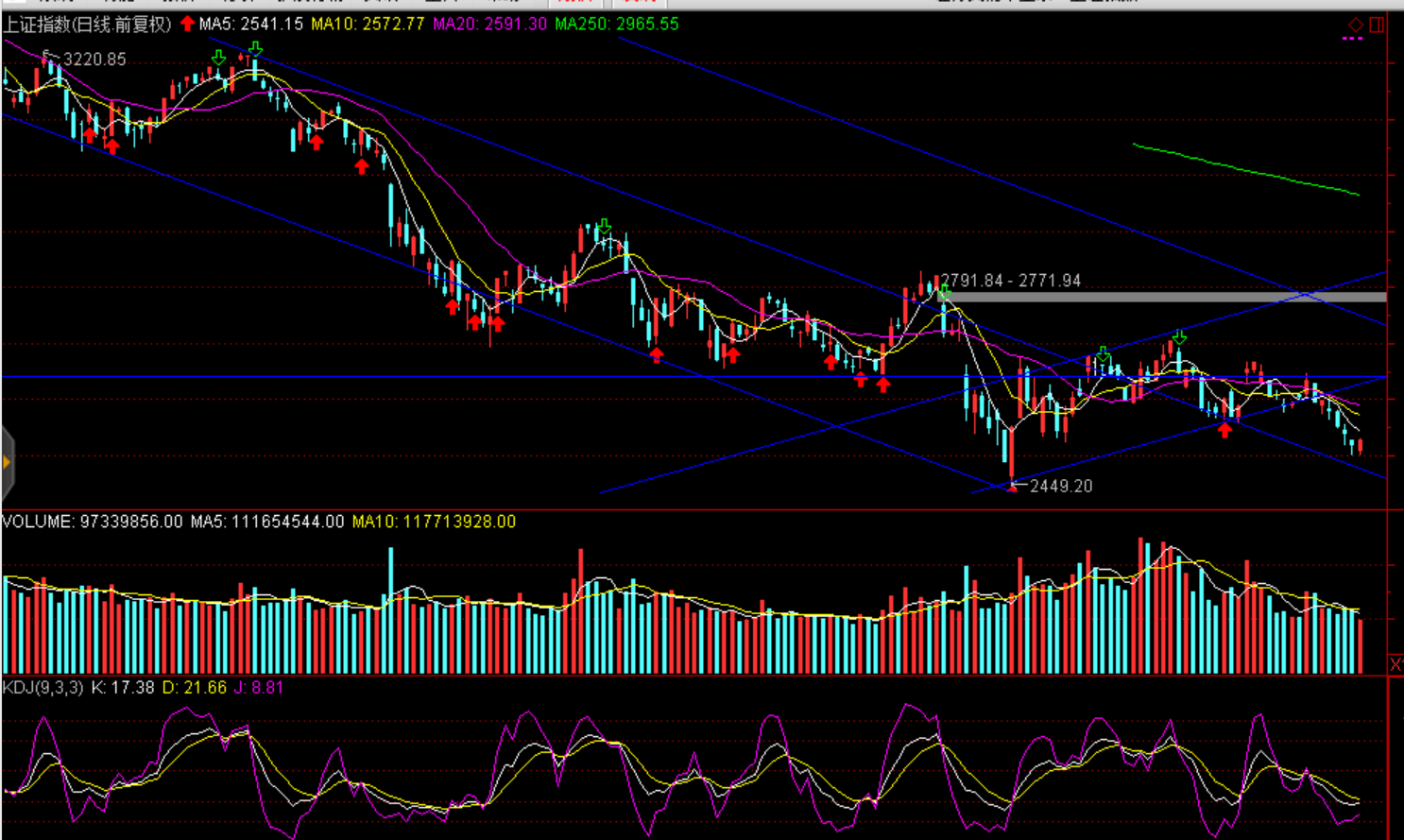Click the MA5: 2541.15 indicator label

[251, 24]
